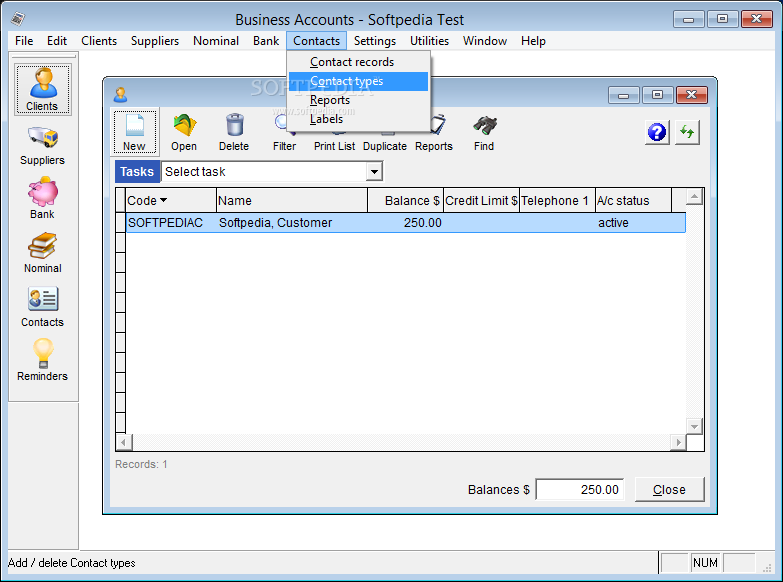Open the Edit menu
783x582 pixels.
57,41
